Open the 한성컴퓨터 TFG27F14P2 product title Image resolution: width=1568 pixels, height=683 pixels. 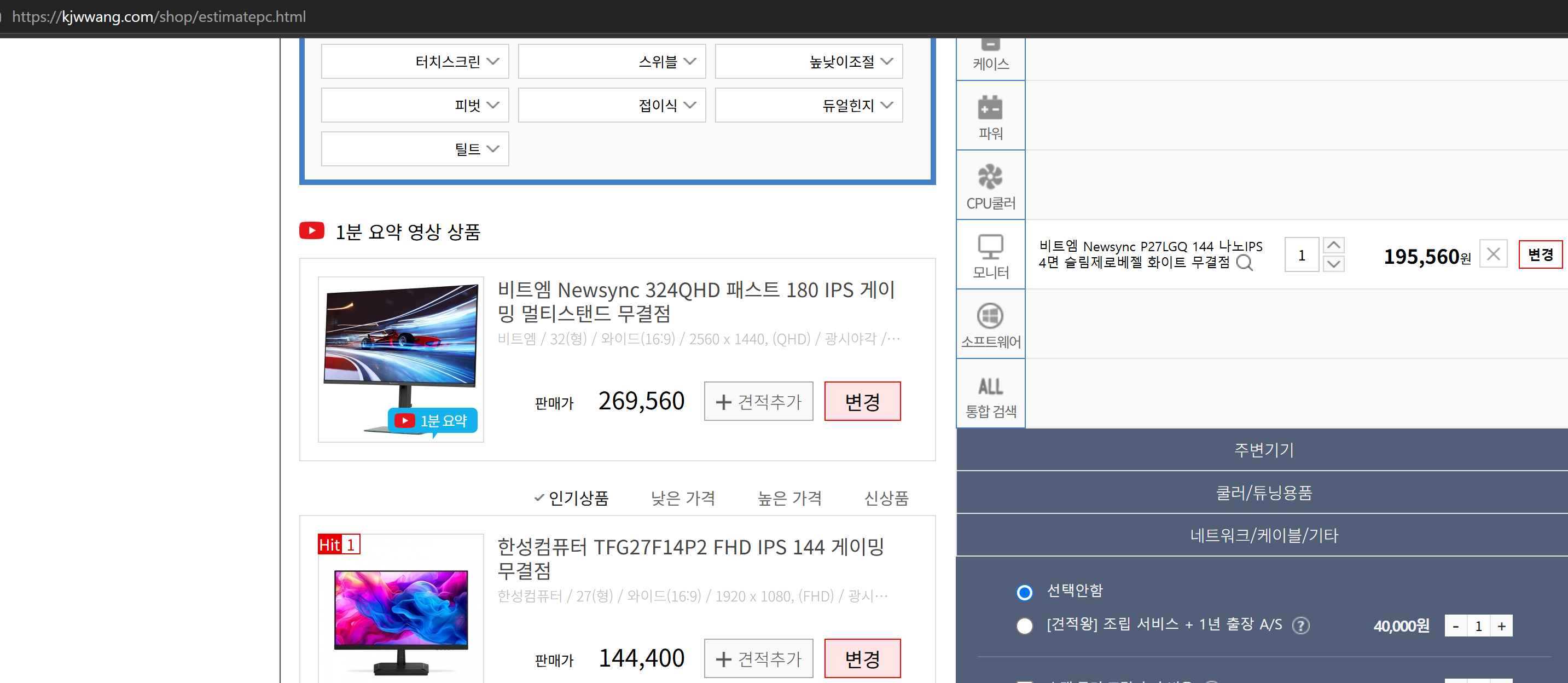(x=691, y=558)
